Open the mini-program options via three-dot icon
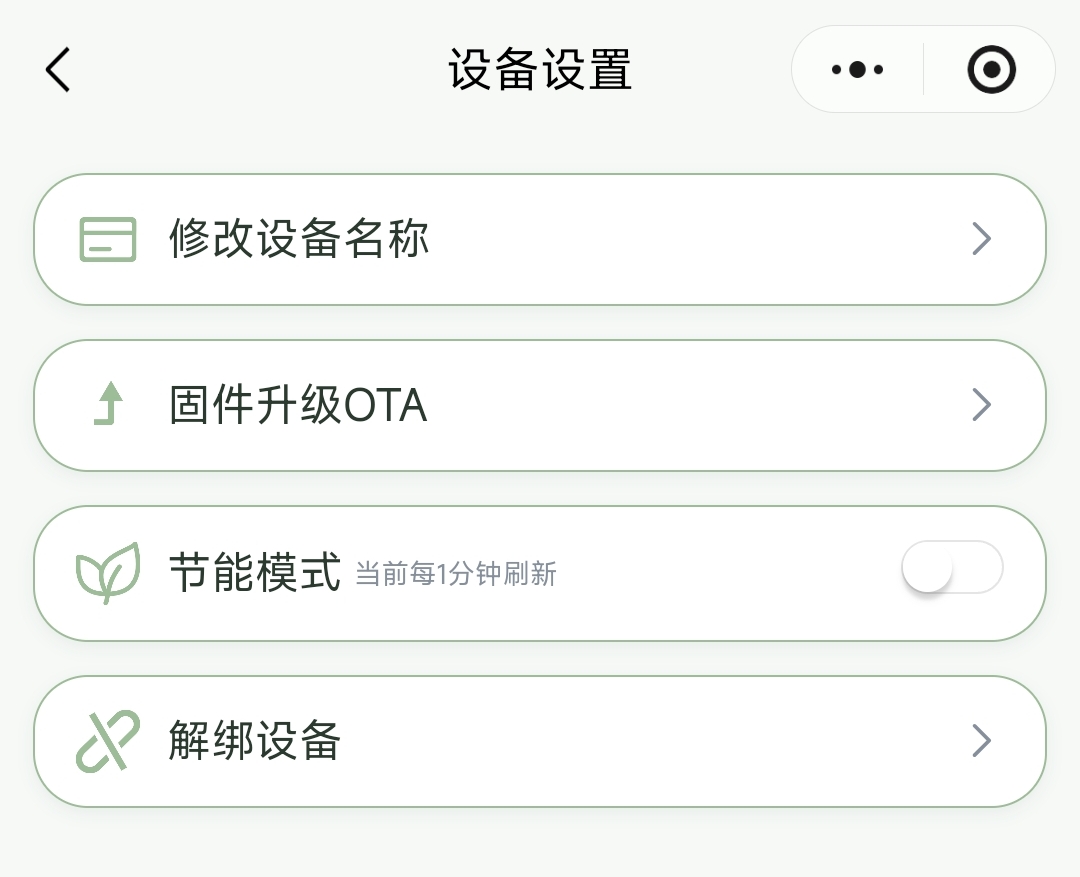The height and width of the screenshot is (877, 1080). point(856,69)
